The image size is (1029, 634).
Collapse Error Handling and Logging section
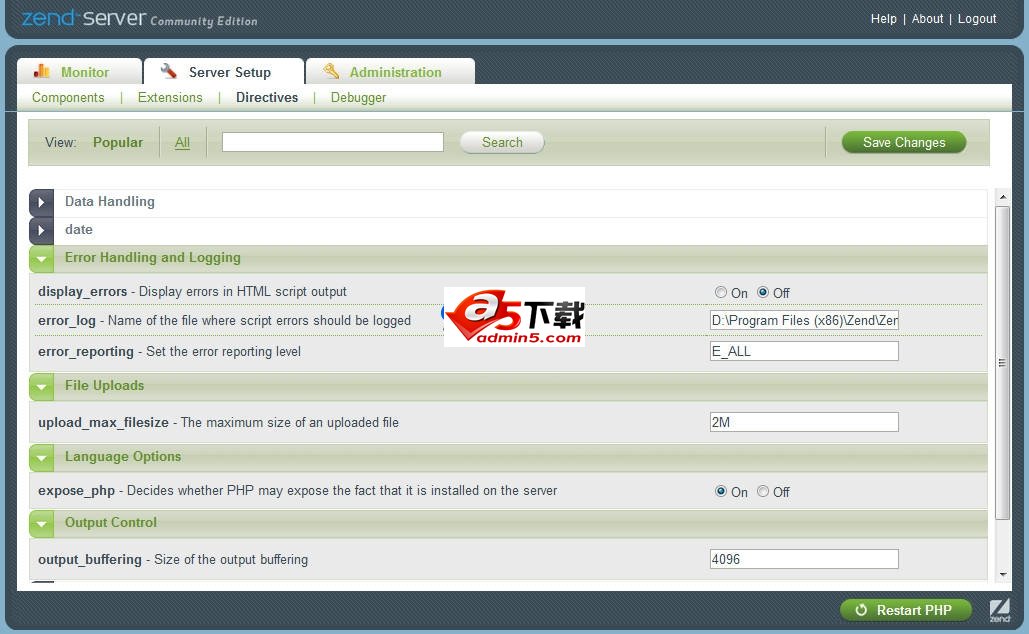pyautogui.click(x=41, y=257)
